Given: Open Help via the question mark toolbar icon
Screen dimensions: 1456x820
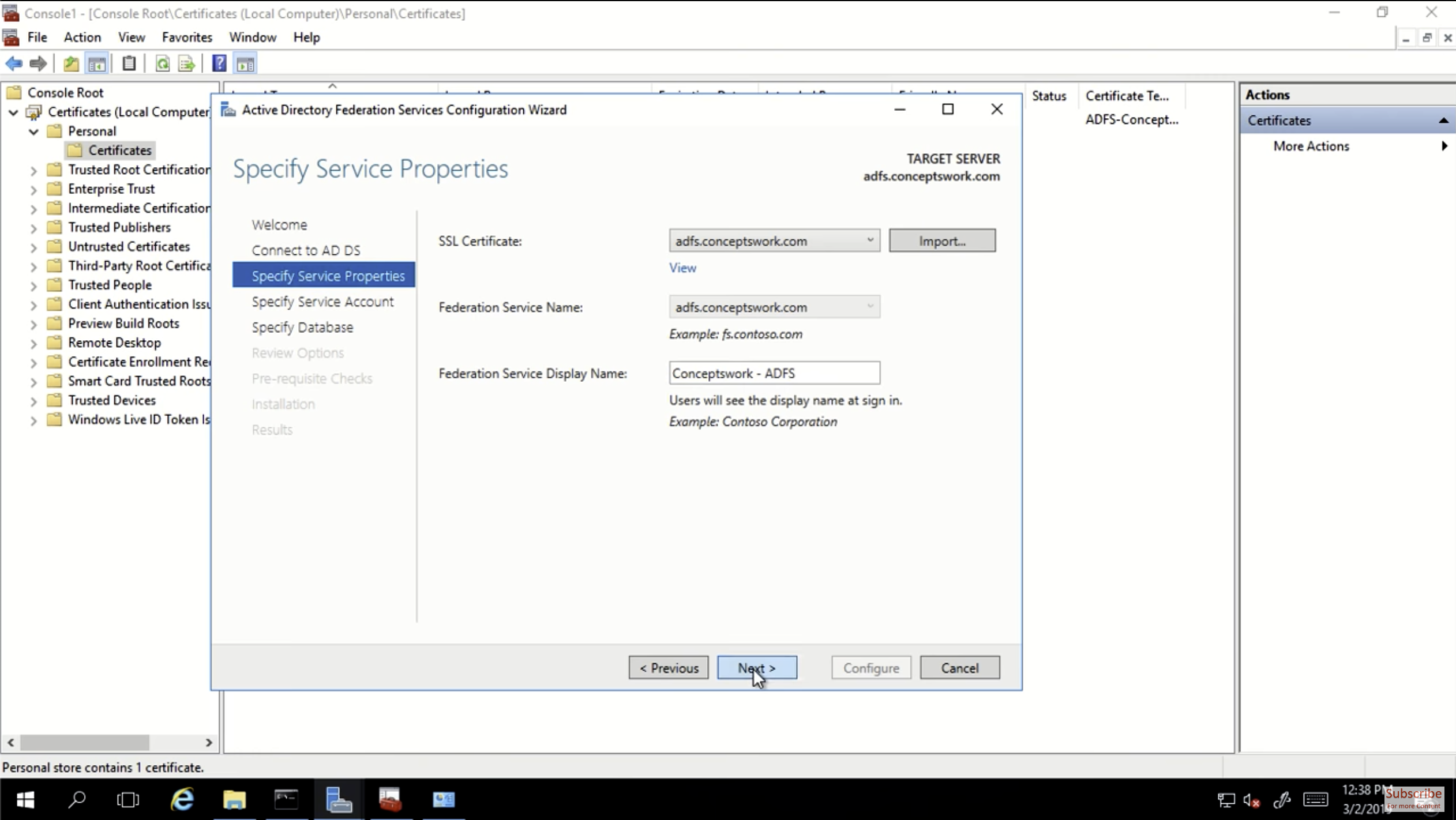Looking at the screenshot, I should [219, 63].
